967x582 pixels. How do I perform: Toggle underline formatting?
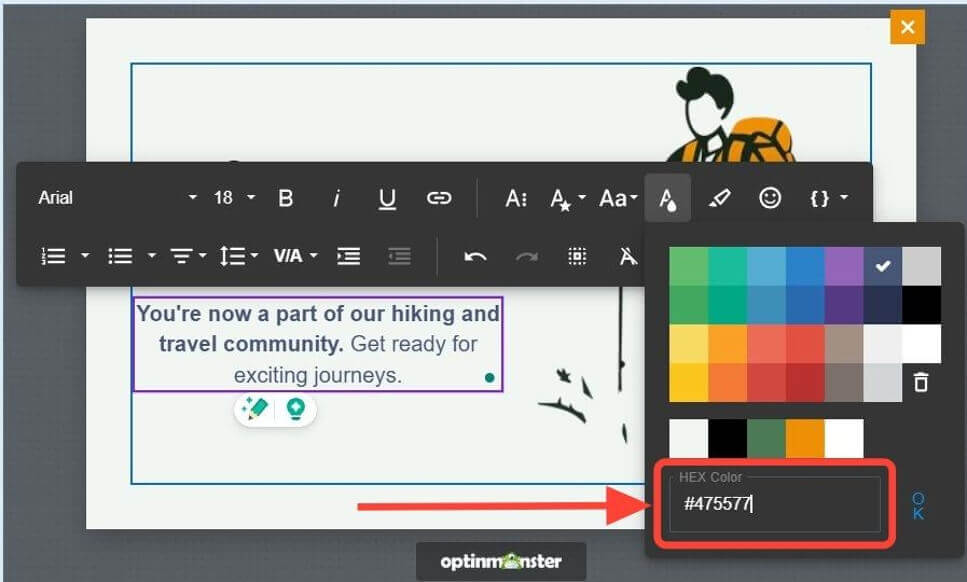(388, 198)
